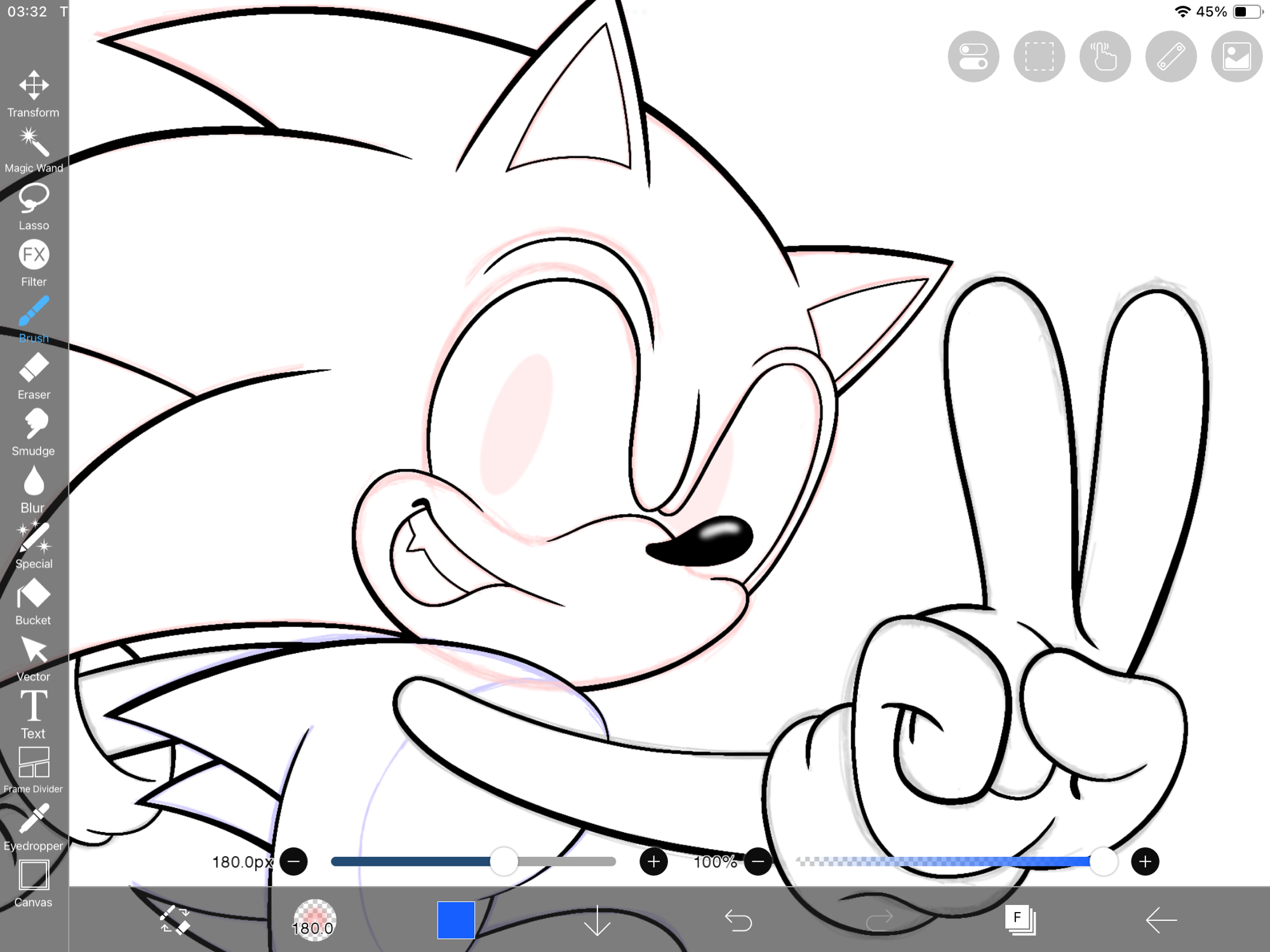The height and width of the screenshot is (952, 1270).
Task: Toggle the stabilizer switch button at top
Action: 973,56
